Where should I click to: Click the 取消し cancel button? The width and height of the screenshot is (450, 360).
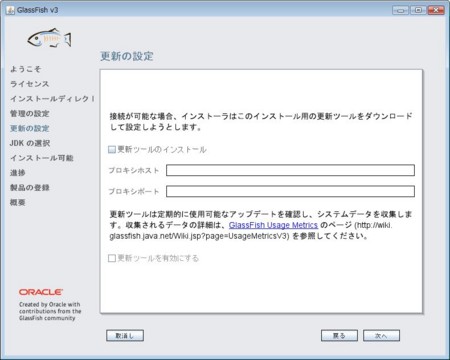(125, 336)
